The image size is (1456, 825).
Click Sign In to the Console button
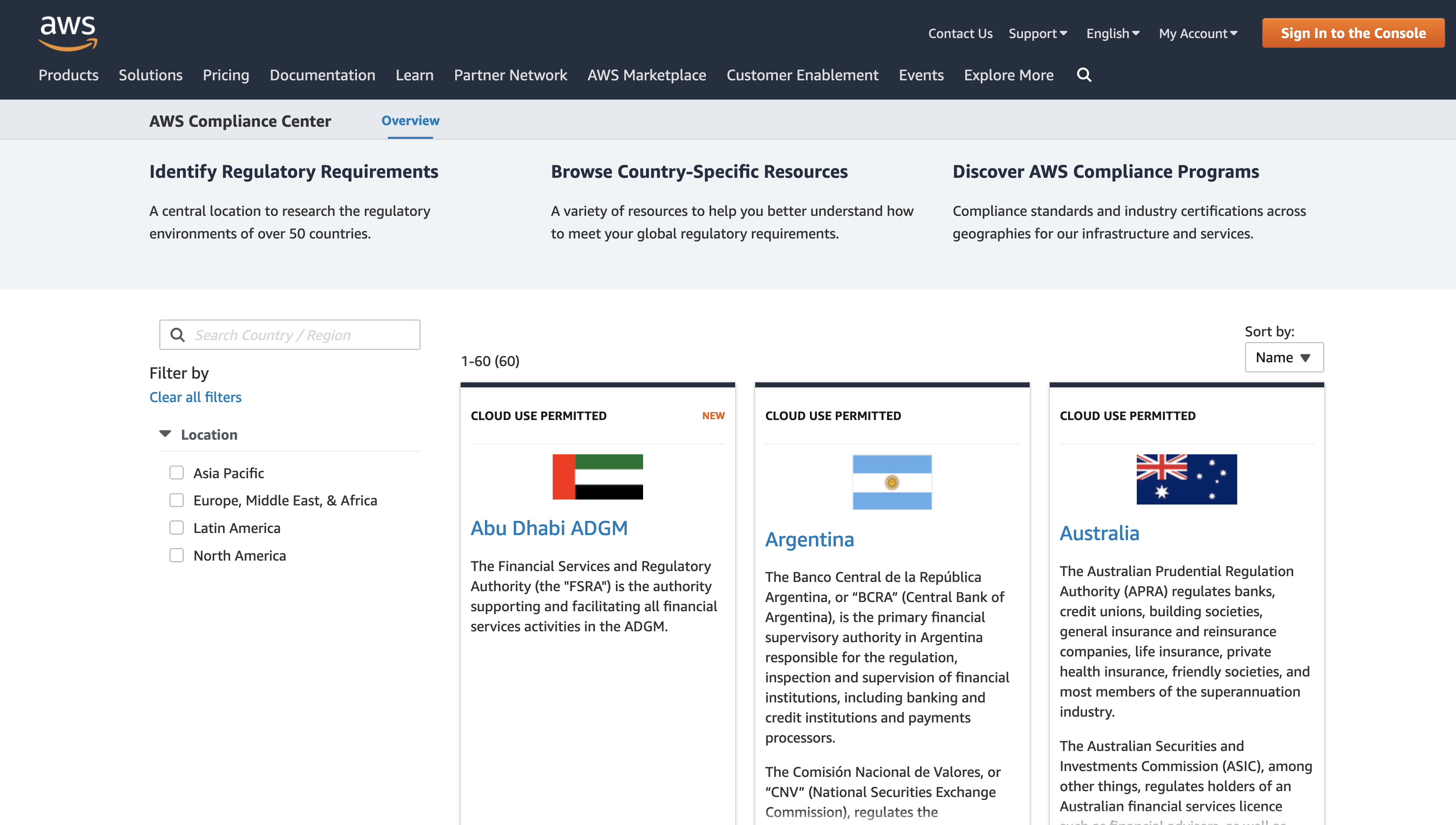tap(1353, 33)
